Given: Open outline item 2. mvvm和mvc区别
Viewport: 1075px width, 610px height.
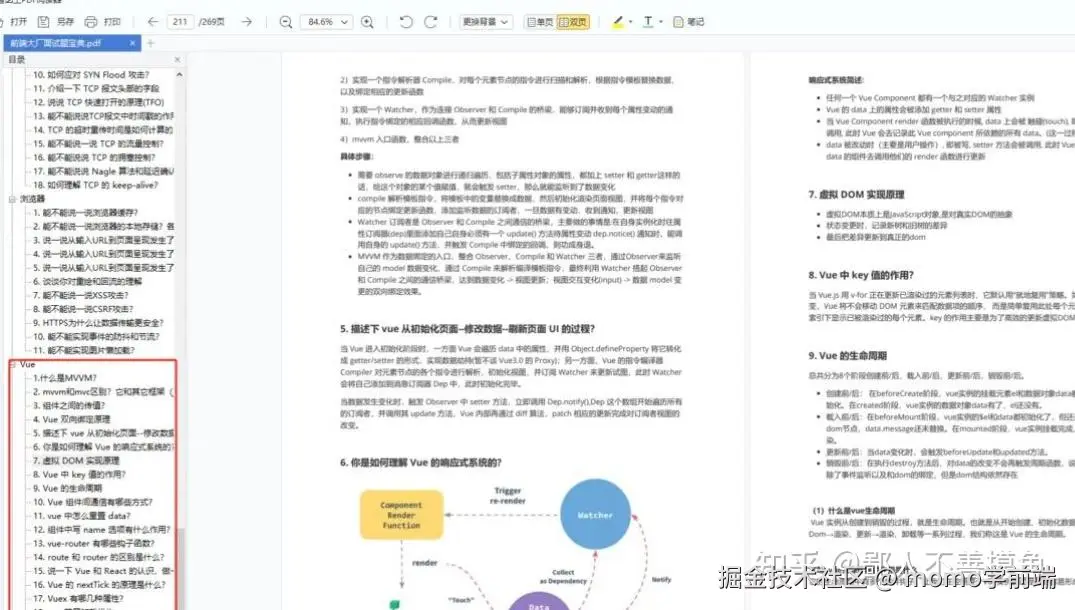Looking at the screenshot, I should (103, 392).
